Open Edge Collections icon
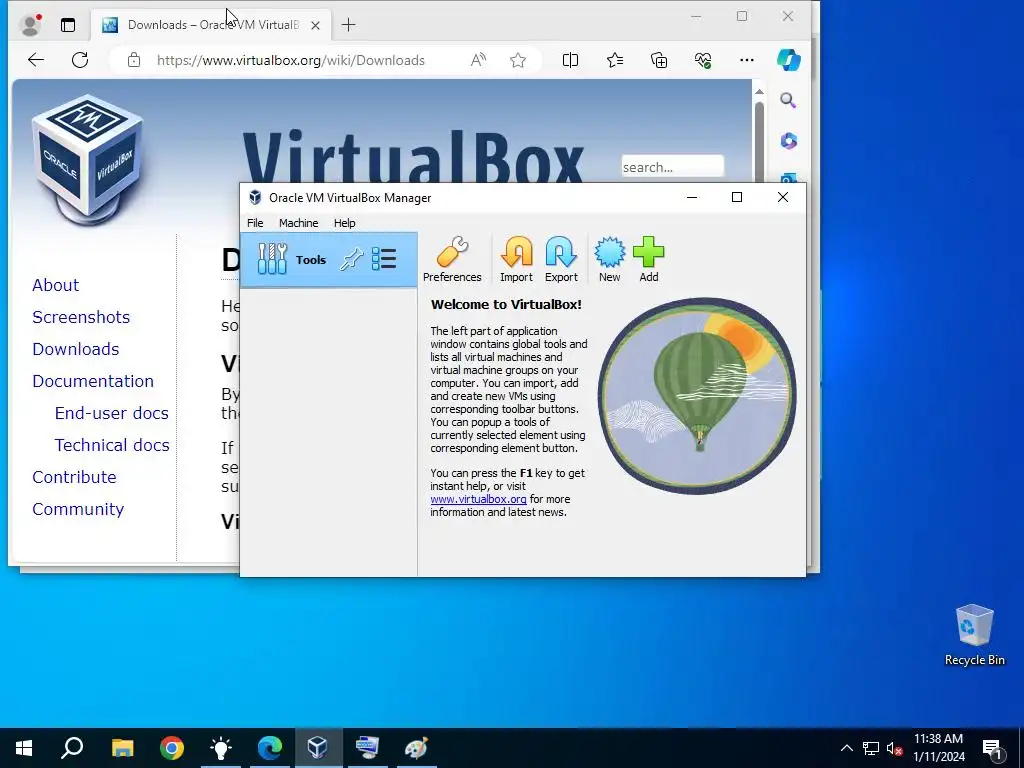 pos(659,60)
